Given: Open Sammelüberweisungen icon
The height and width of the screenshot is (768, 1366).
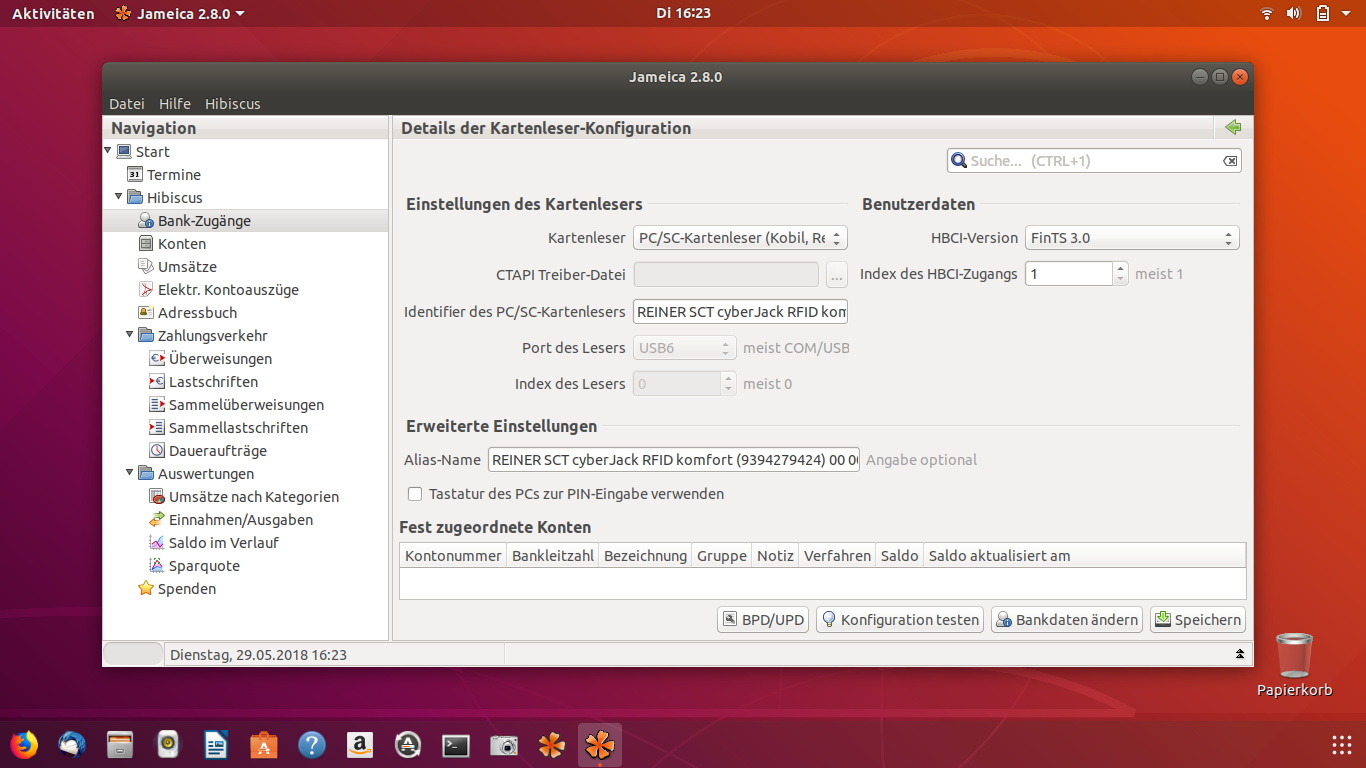Looking at the screenshot, I should (157, 405).
